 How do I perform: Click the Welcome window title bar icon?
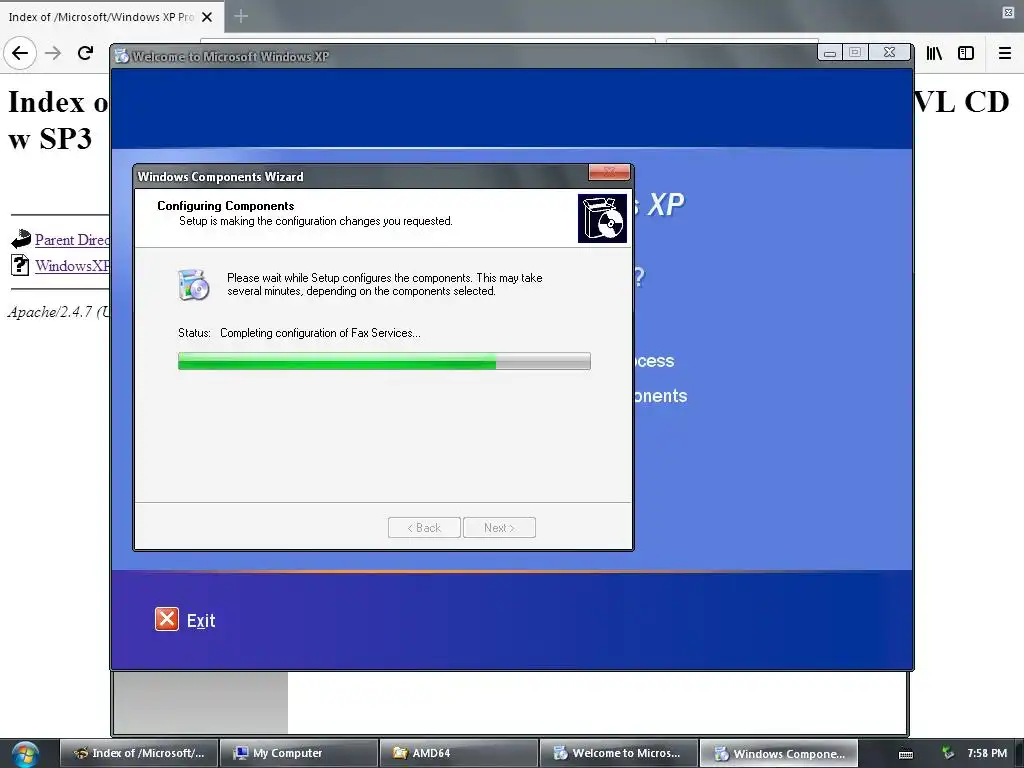(121, 56)
